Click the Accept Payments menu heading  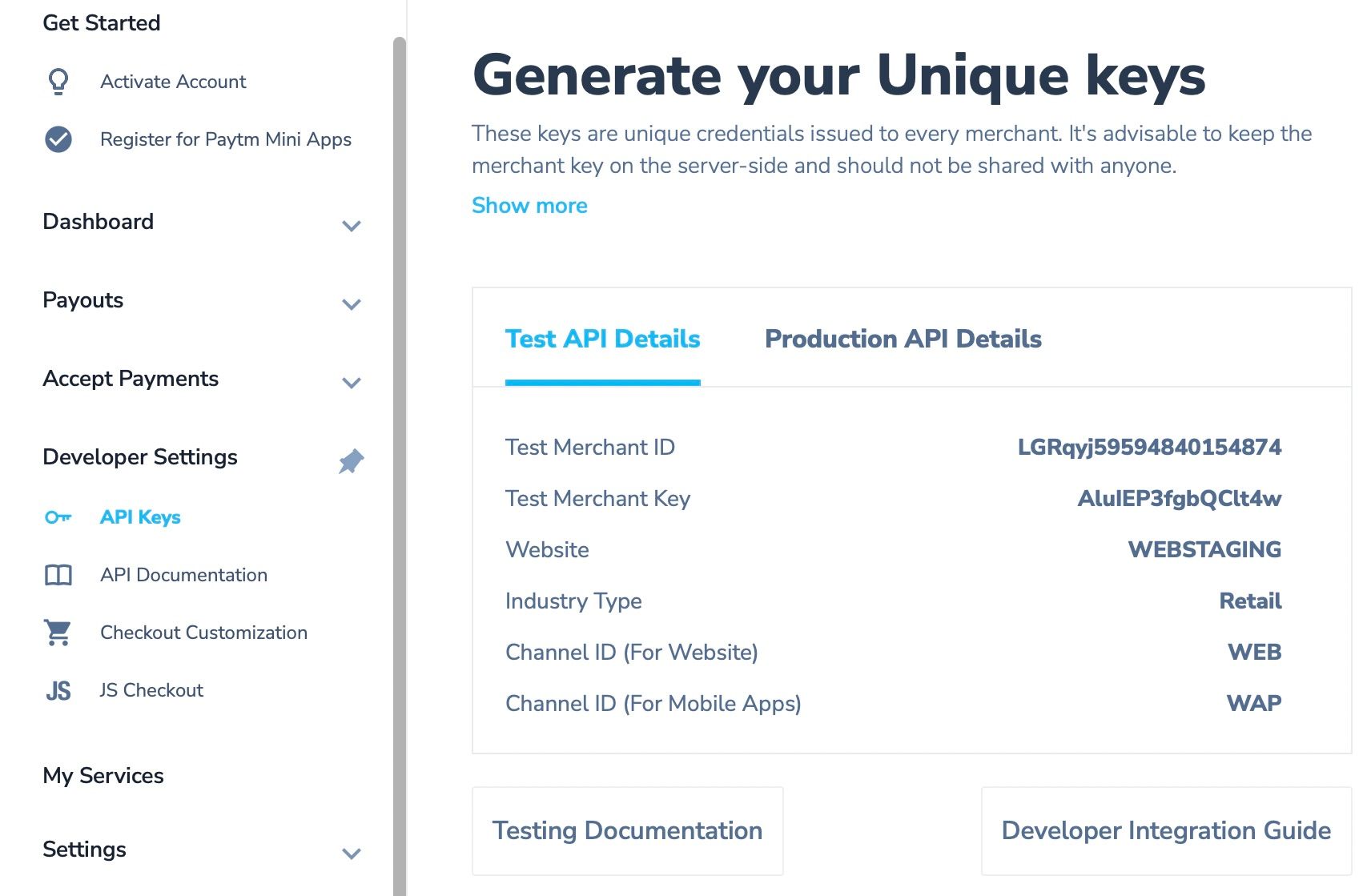131,379
